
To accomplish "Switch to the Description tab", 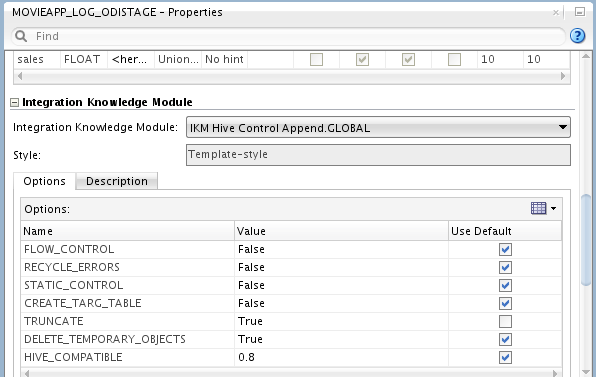I will click(x=117, y=181).
